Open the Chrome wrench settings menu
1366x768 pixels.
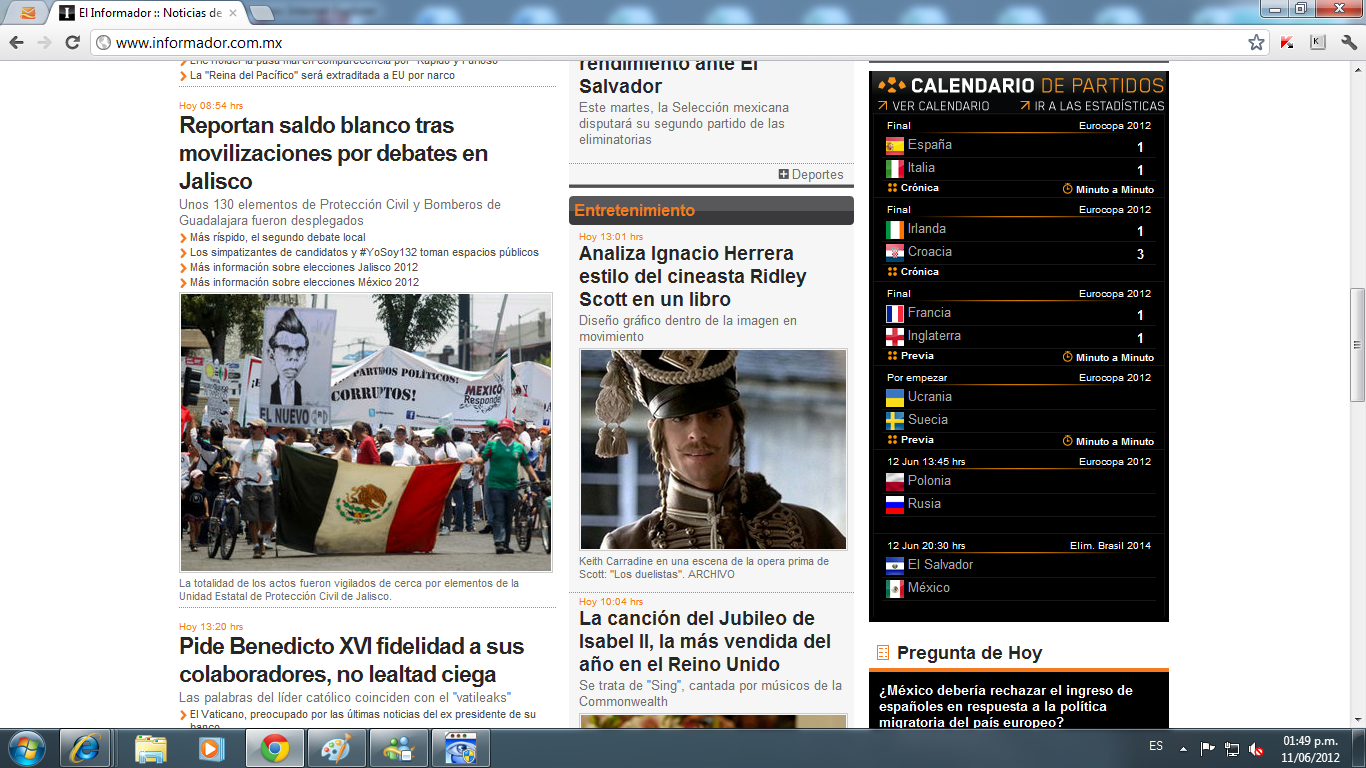(1348, 42)
